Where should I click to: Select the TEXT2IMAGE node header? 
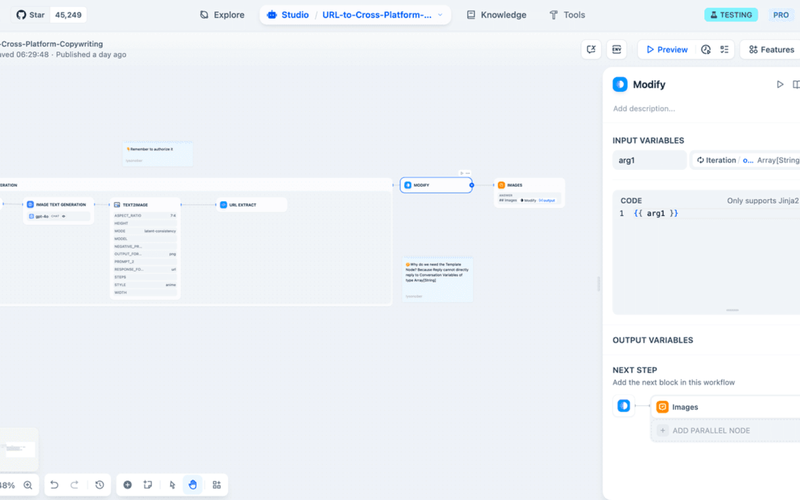coord(145,205)
